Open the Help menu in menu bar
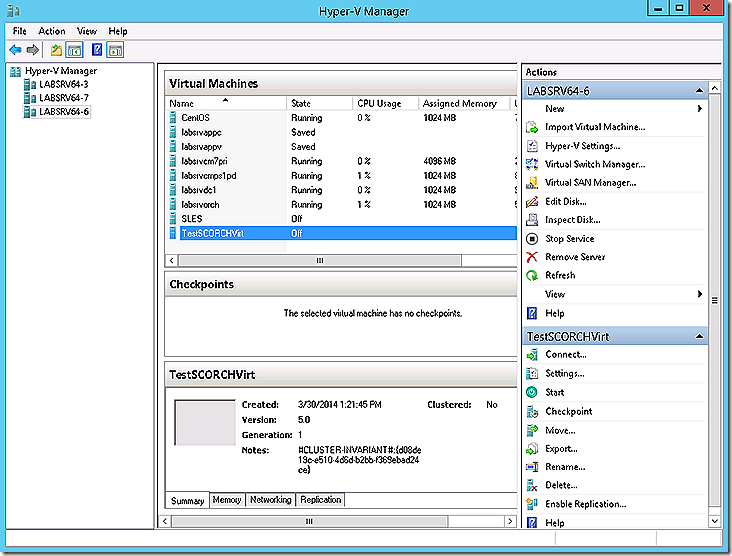The width and height of the screenshot is (732, 556). coord(118,31)
